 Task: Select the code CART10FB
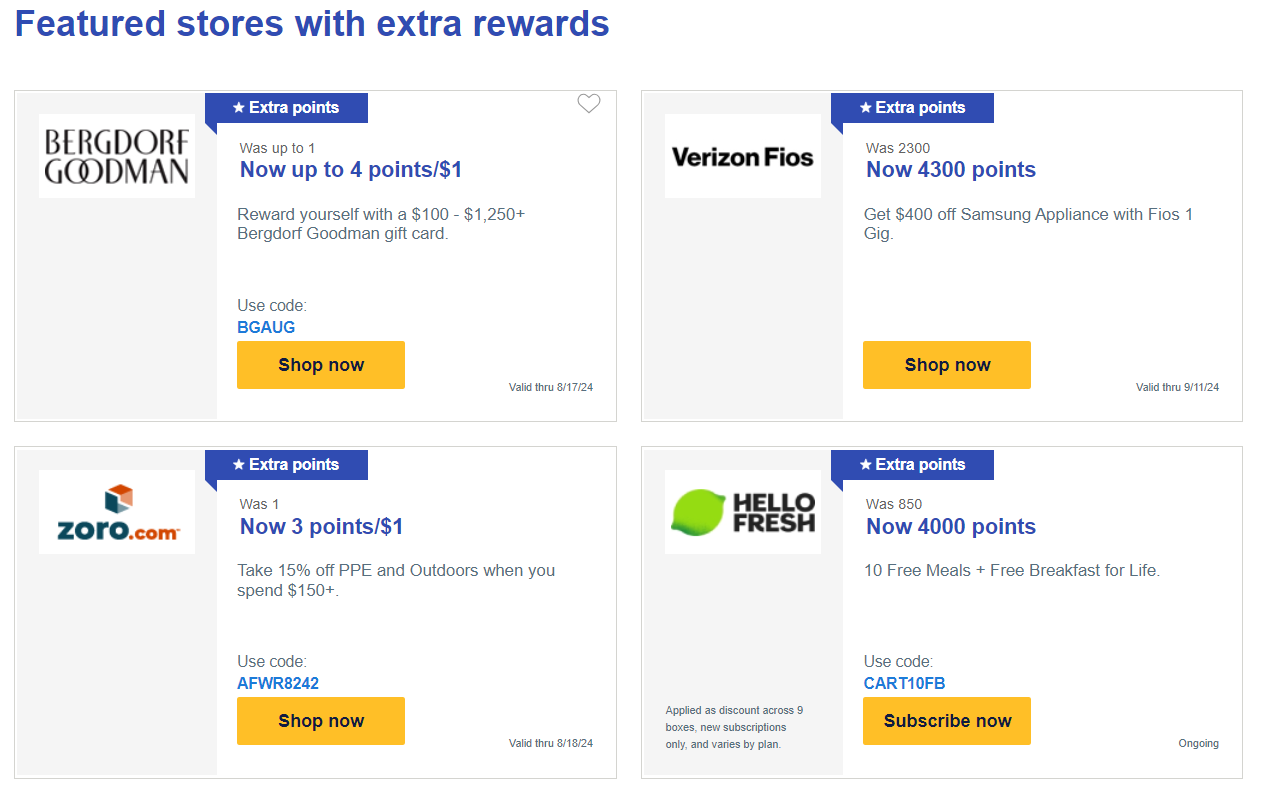tap(900, 683)
